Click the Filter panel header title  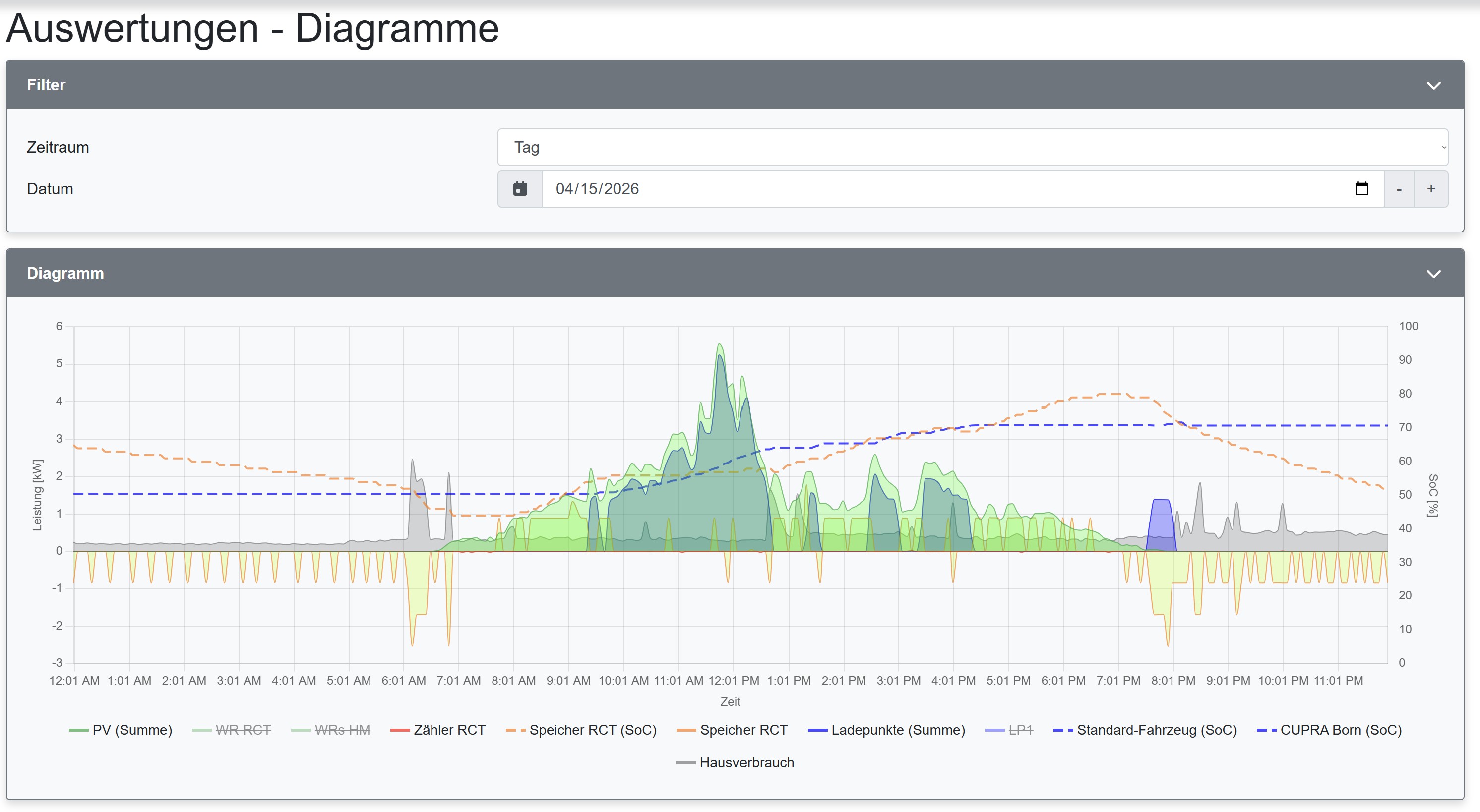click(46, 85)
